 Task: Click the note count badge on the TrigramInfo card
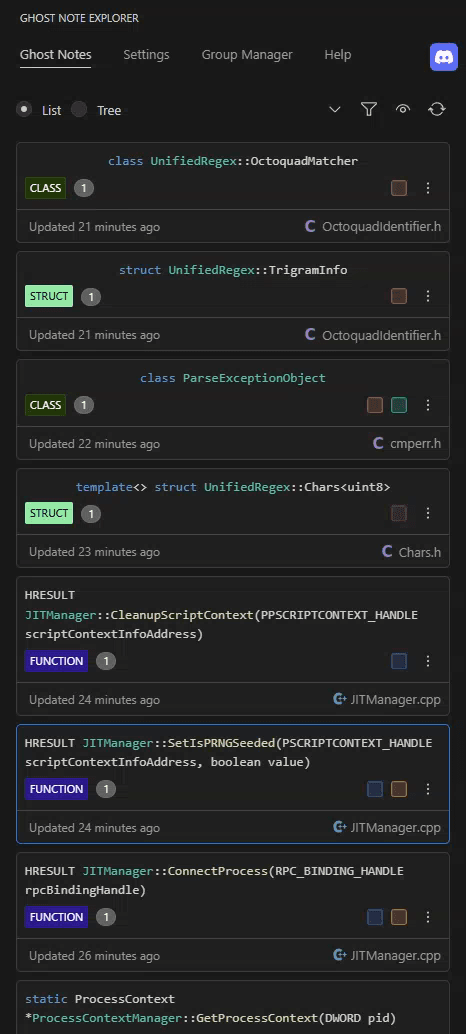click(91, 297)
